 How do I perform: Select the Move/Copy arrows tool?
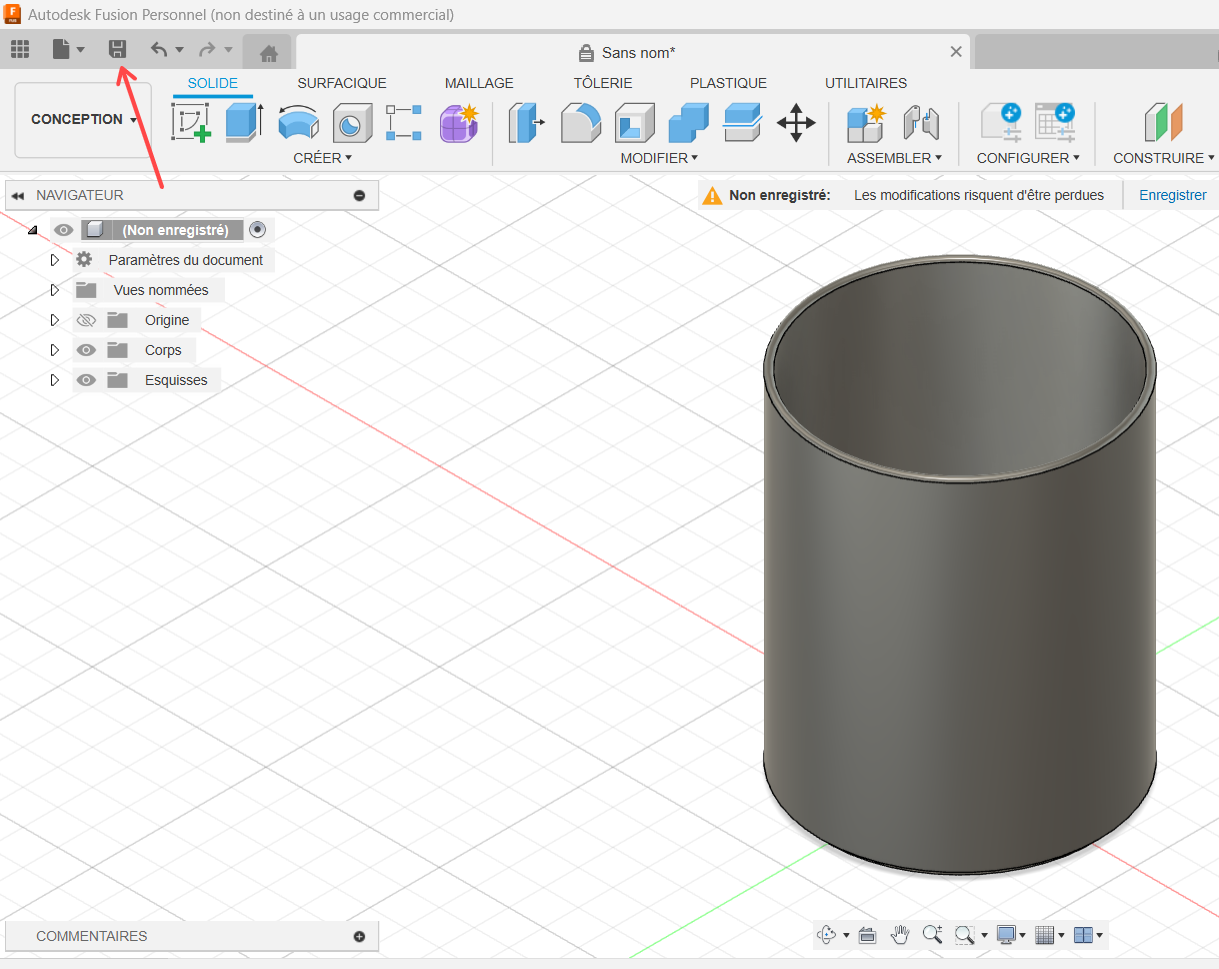point(796,123)
